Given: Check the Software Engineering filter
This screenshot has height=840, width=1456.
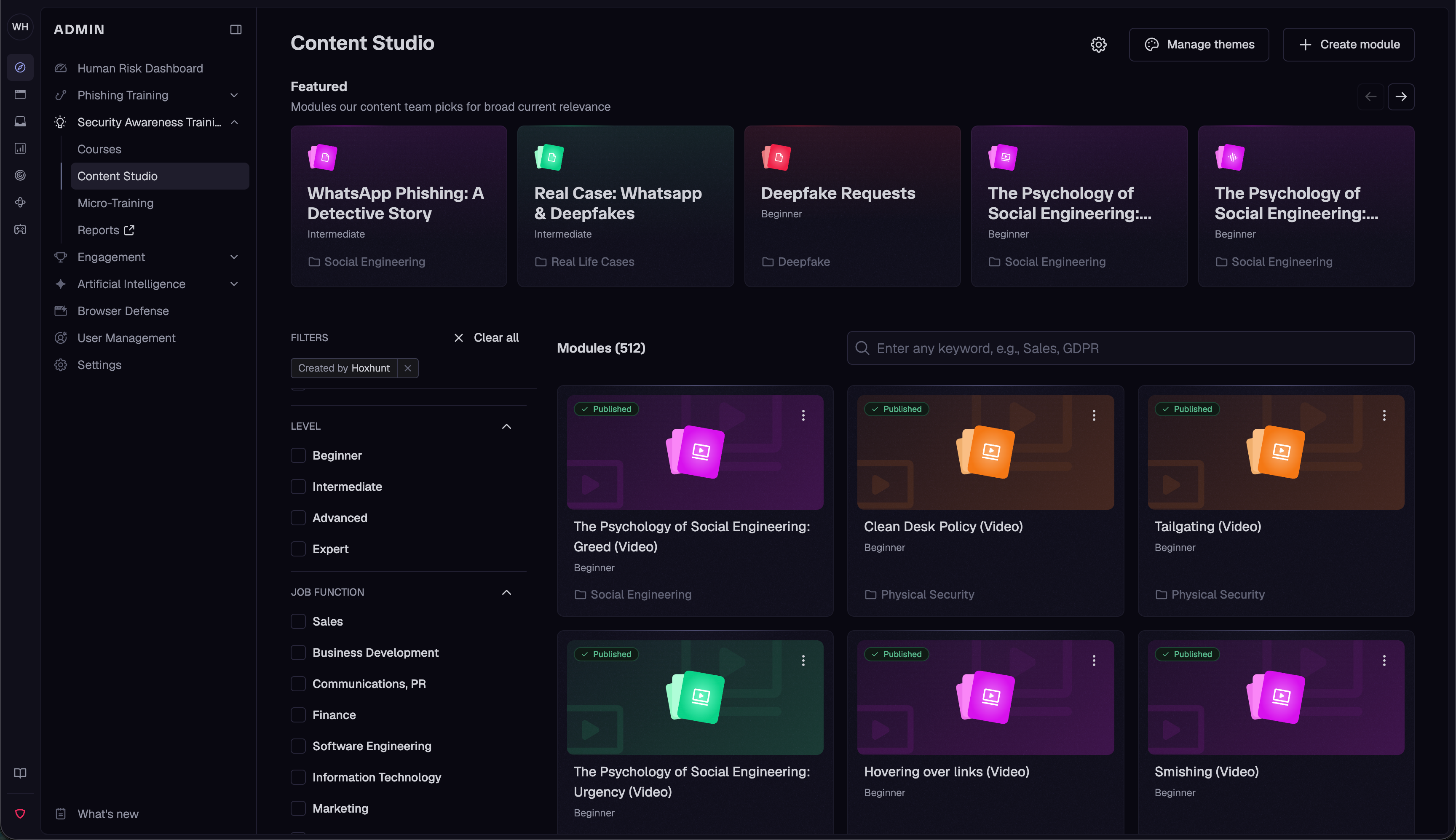Looking at the screenshot, I should (298, 746).
